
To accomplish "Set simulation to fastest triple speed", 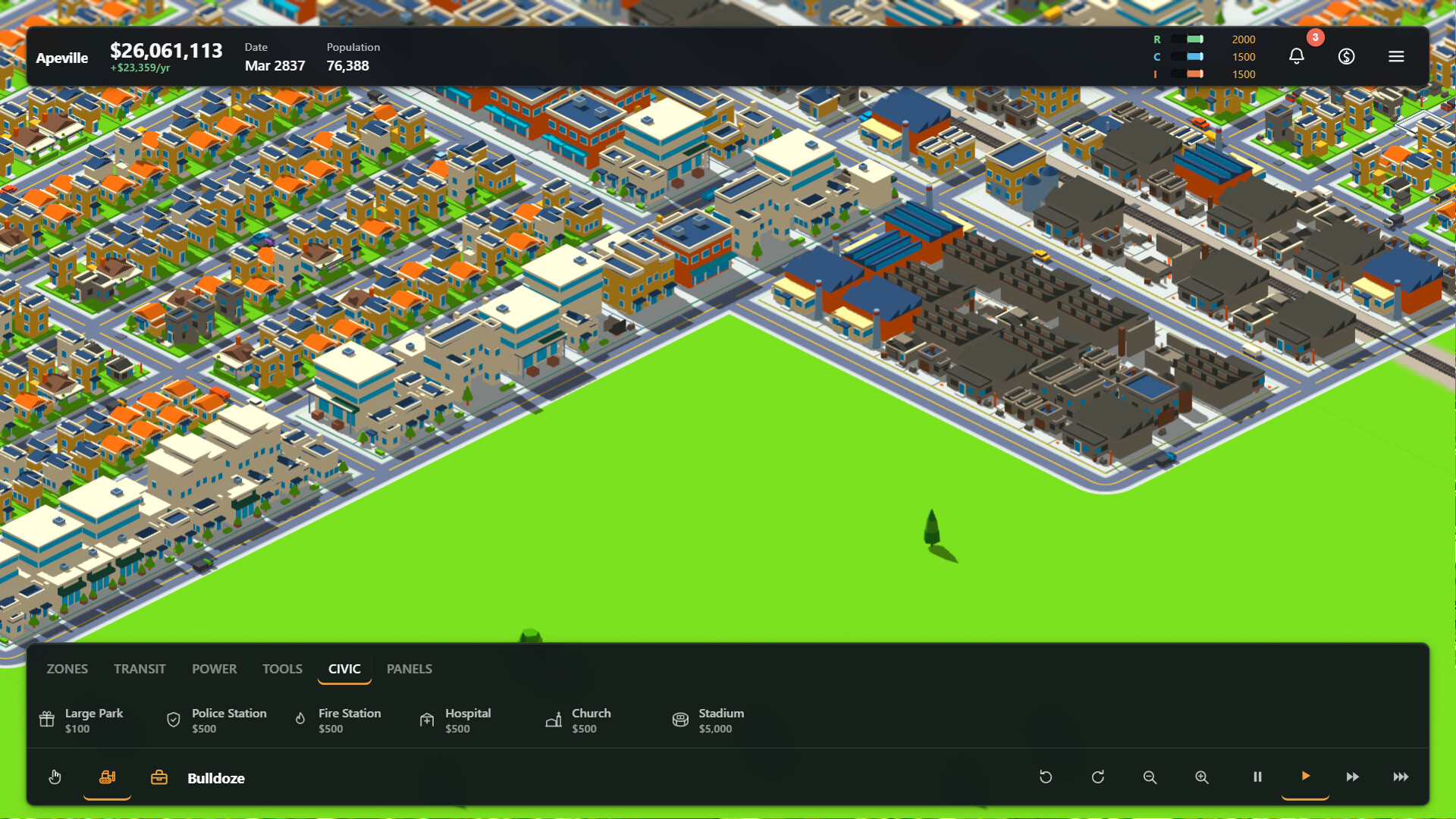I will pyautogui.click(x=1401, y=777).
